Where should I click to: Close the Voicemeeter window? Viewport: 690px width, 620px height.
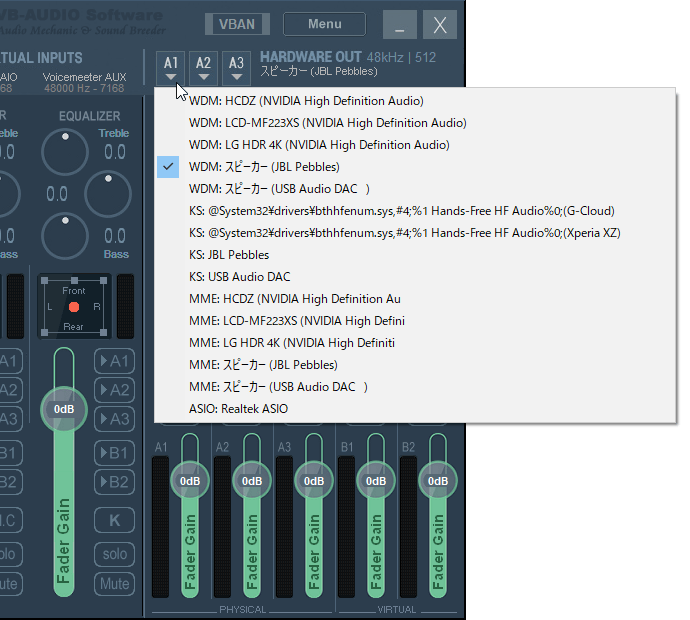[440, 24]
